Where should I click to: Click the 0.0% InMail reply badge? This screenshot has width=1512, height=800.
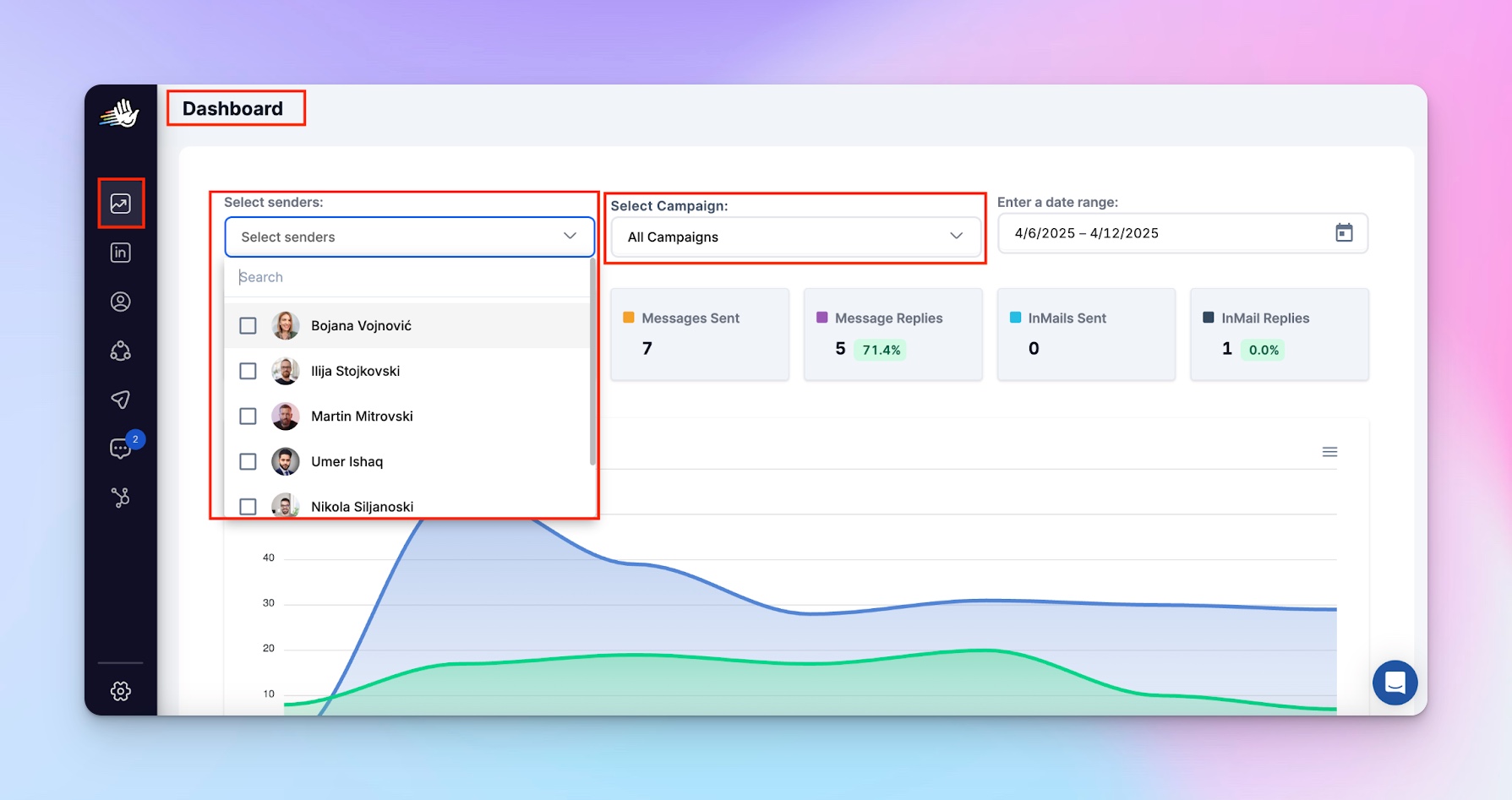click(1264, 350)
